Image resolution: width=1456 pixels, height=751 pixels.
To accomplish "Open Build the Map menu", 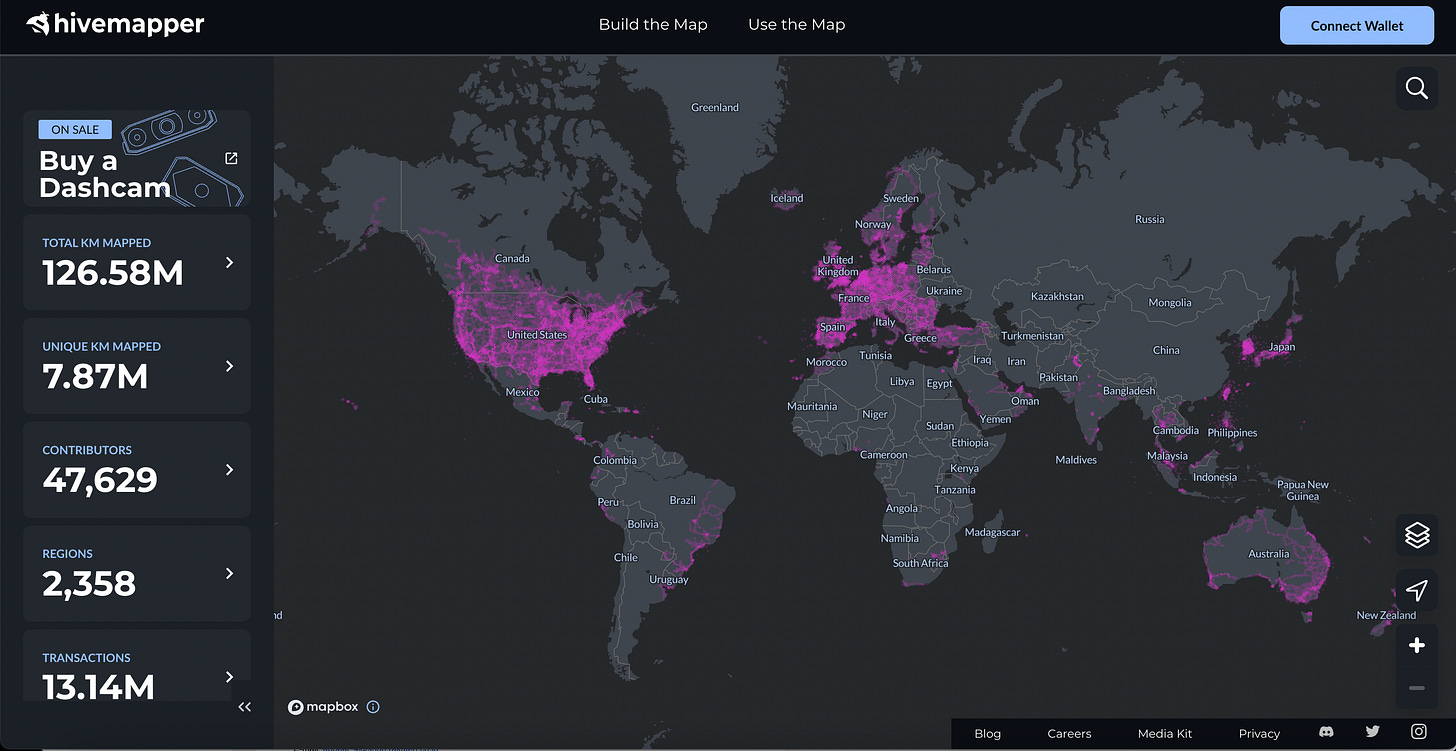I will 653,25.
